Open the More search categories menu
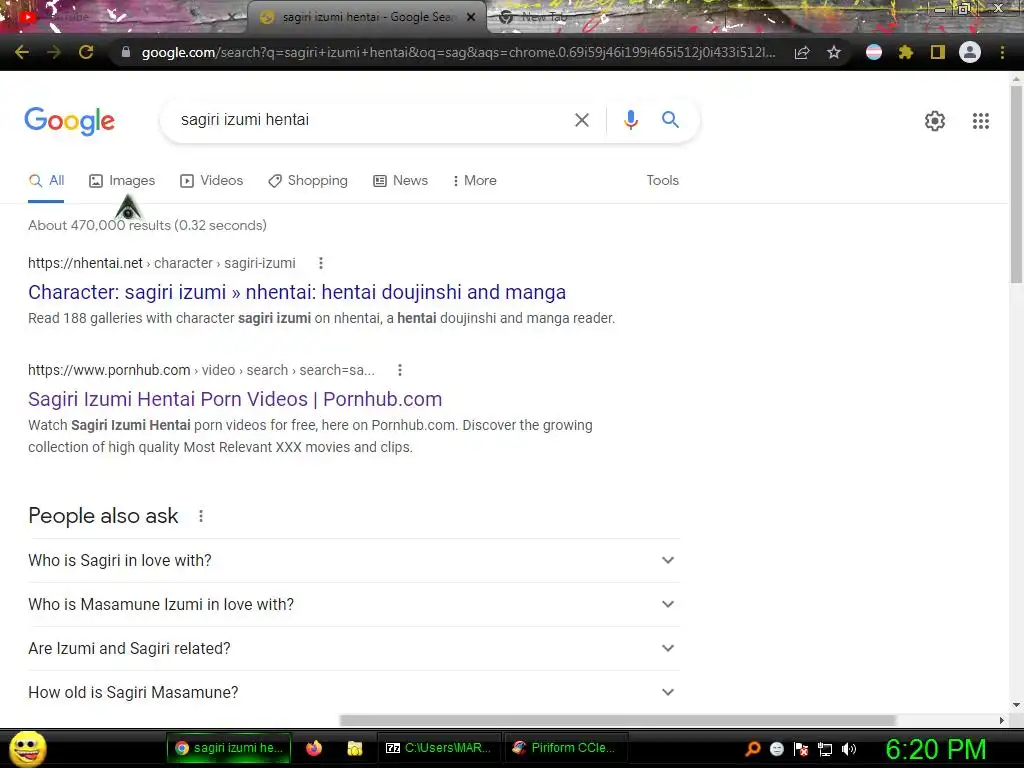 (x=475, y=181)
